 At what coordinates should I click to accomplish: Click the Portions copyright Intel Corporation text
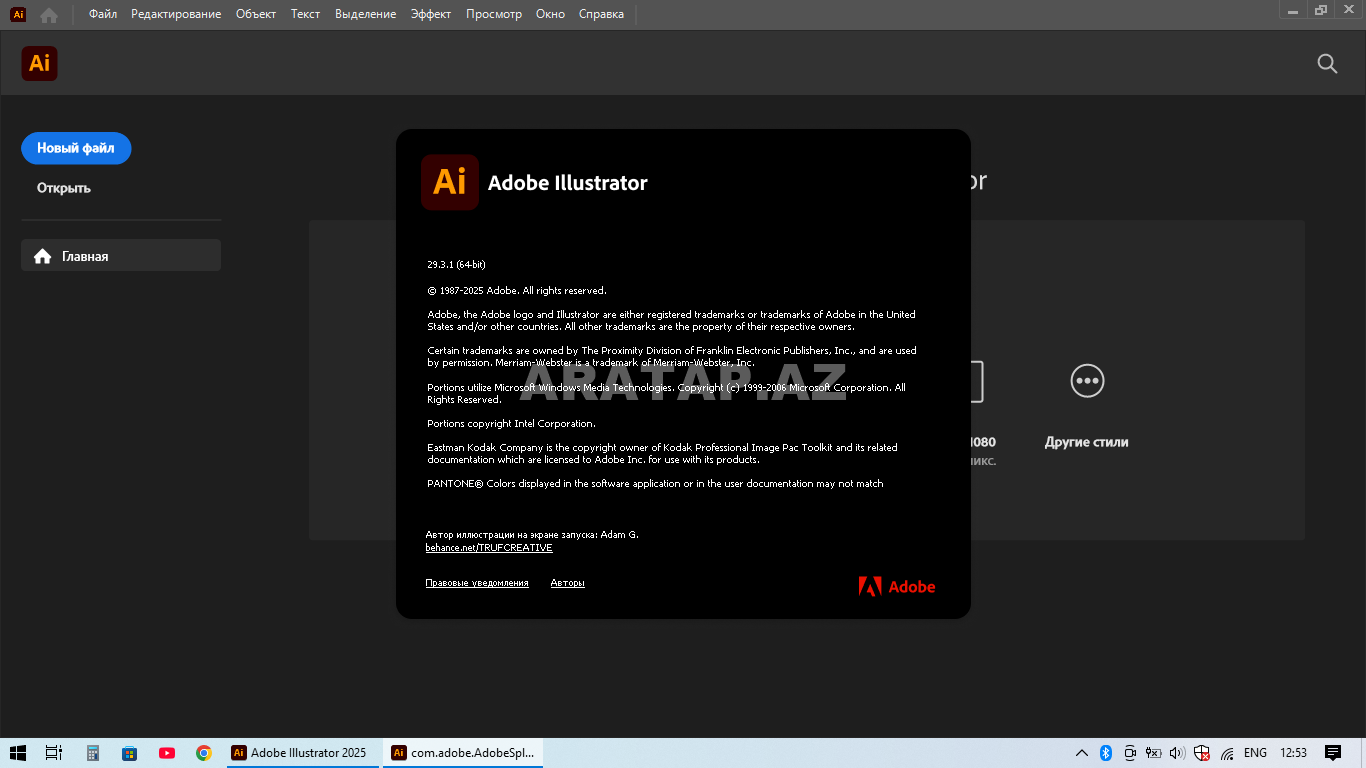tap(511, 424)
